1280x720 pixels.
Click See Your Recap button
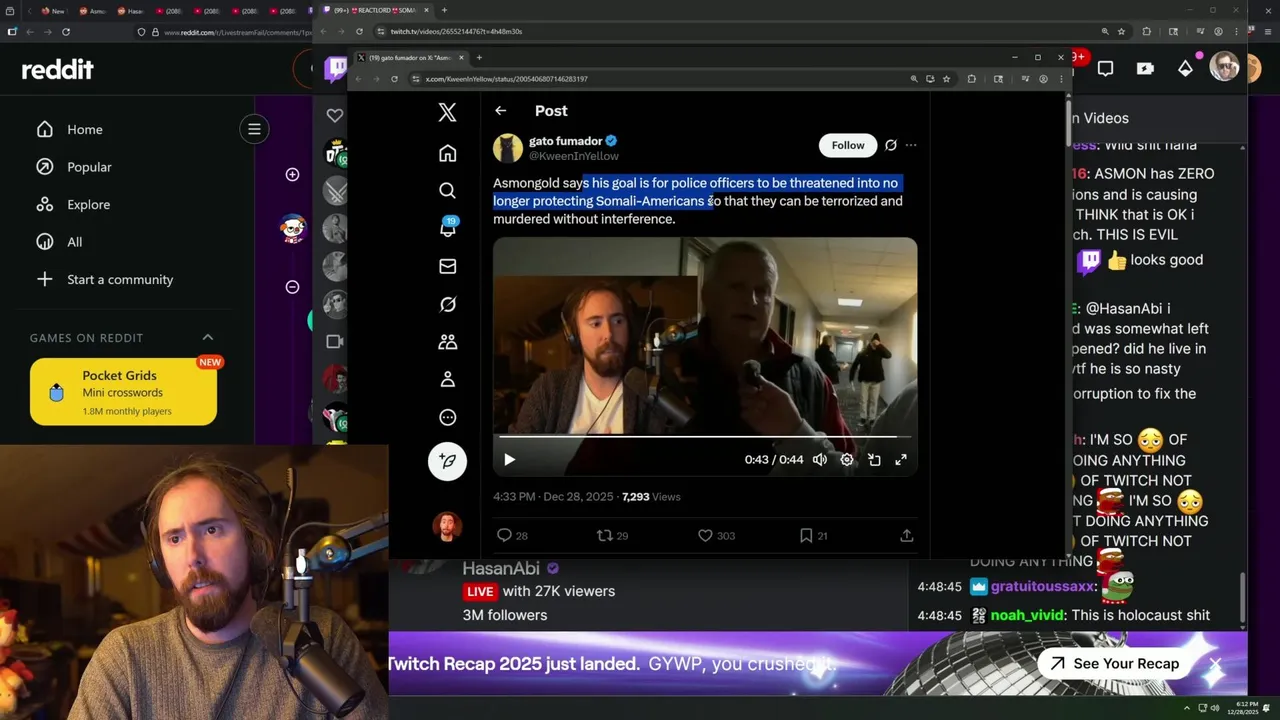[1114, 664]
